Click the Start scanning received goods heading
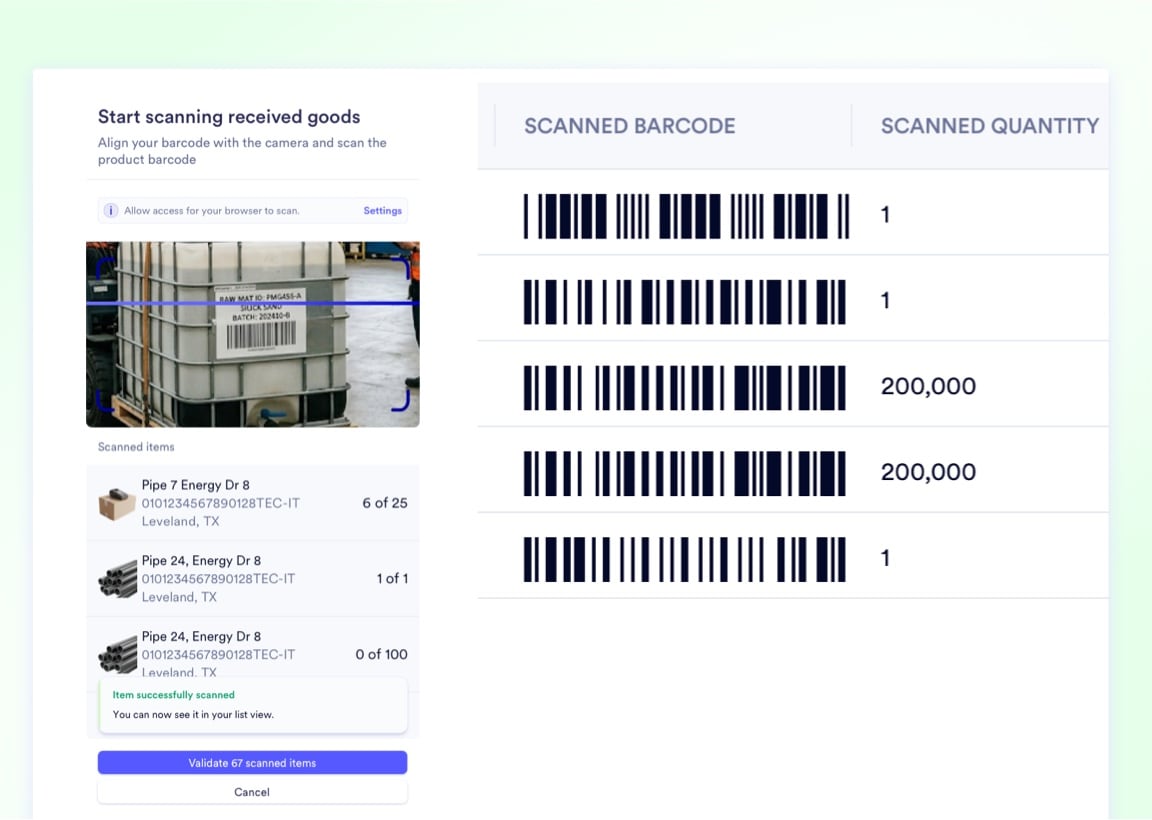 [x=229, y=117]
